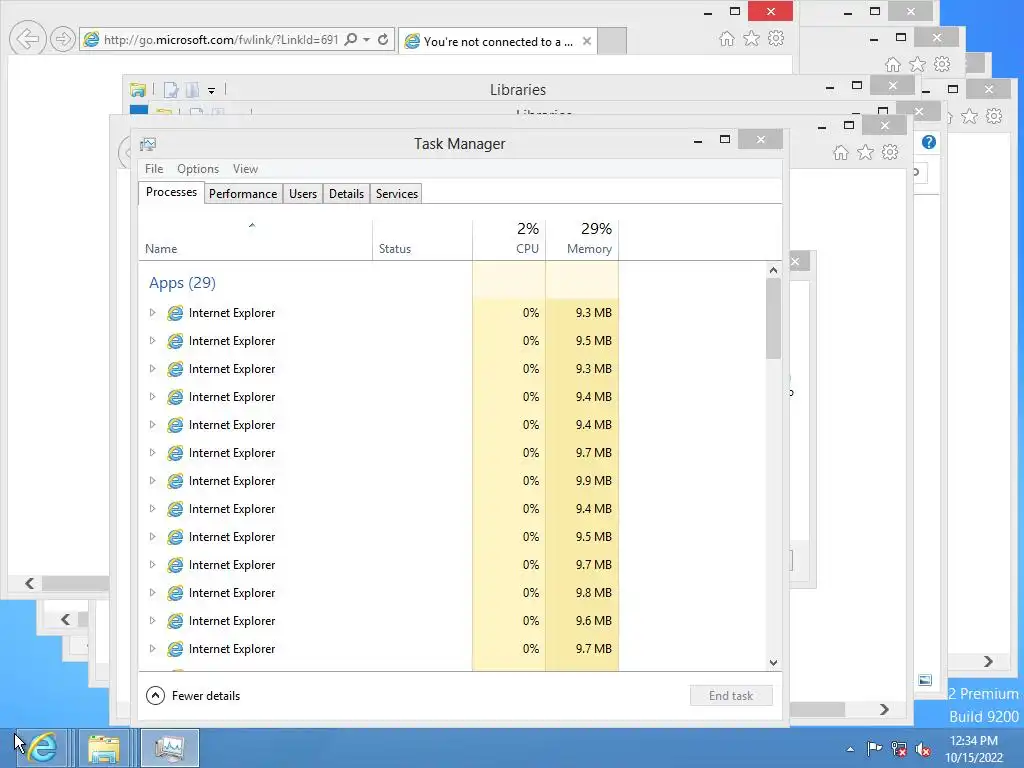Open File Explorer from the taskbar
This screenshot has width=1024, height=768.
[103, 748]
